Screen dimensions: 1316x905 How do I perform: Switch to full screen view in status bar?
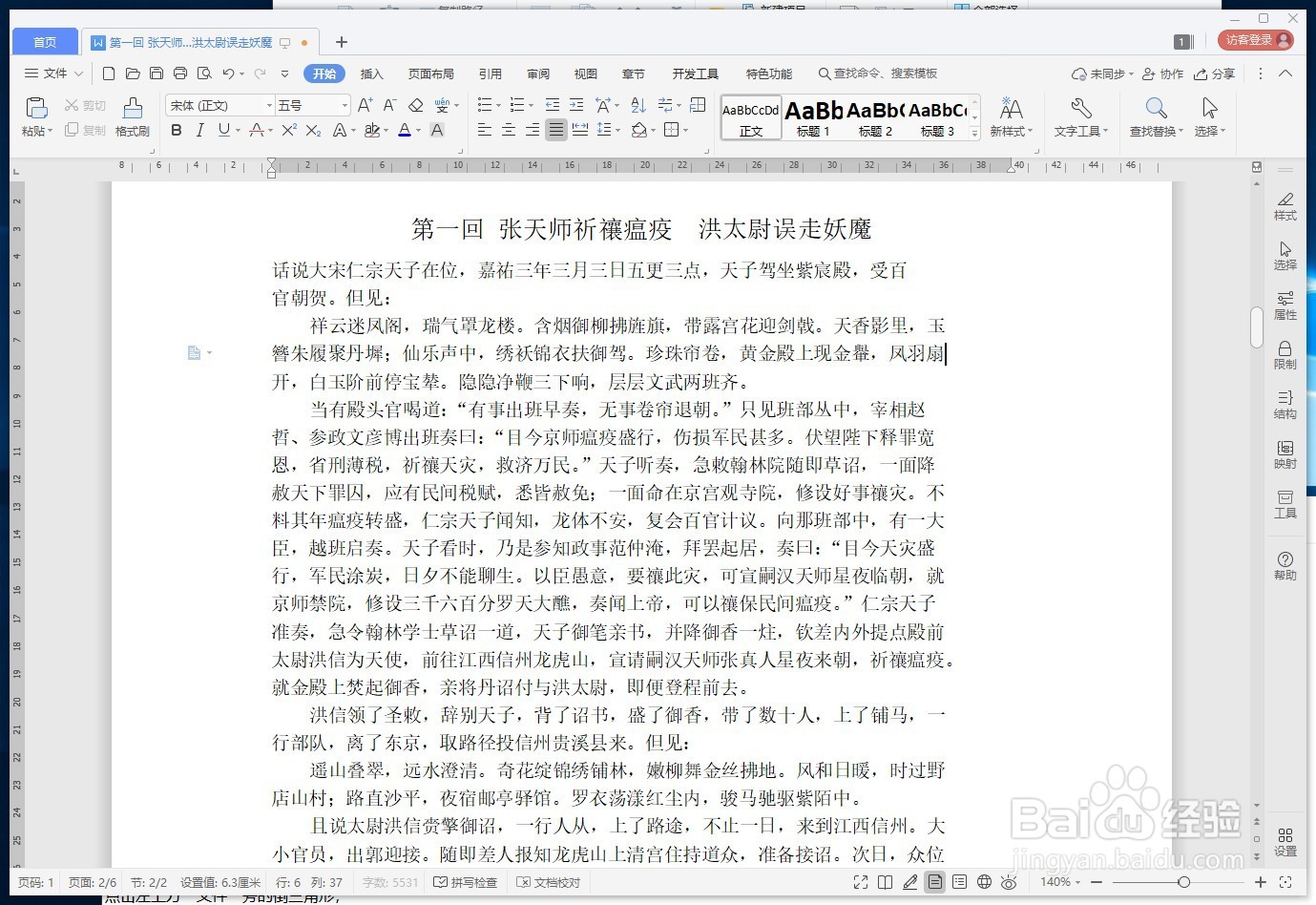859,882
